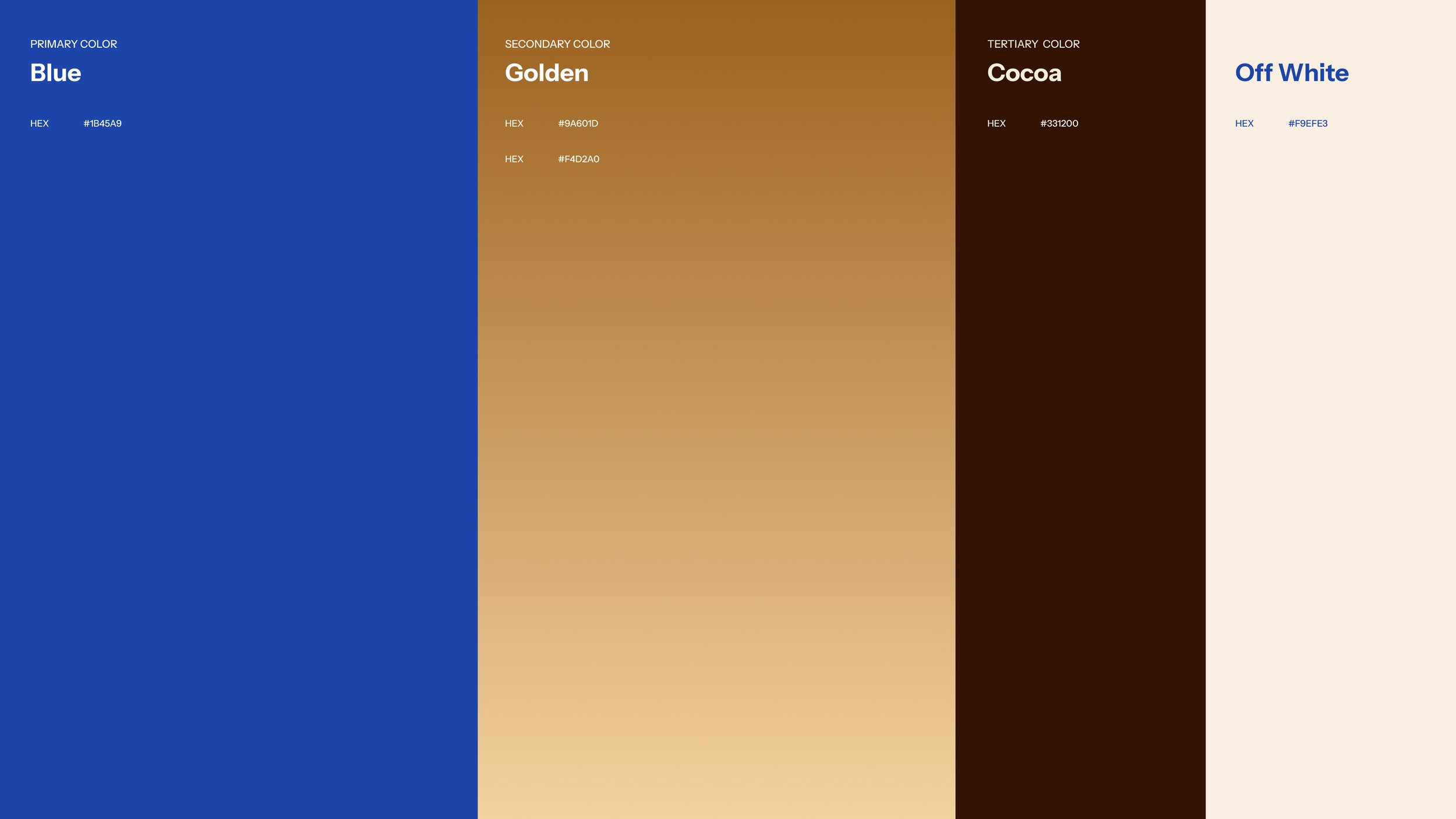Click the HEX label beside #331200
The width and height of the screenshot is (1456, 819).
click(x=996, y=123)
